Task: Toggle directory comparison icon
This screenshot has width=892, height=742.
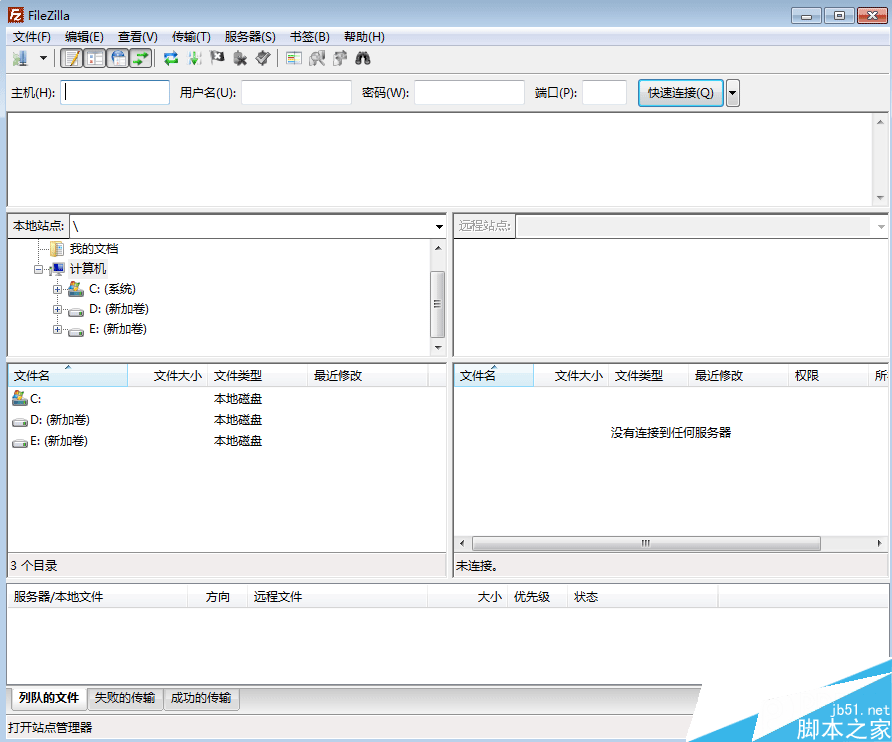Action: point(316,58)
